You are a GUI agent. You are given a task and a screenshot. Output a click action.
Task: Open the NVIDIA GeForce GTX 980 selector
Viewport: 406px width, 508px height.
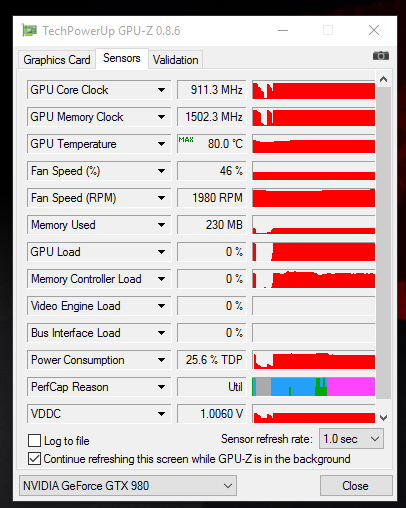tap(128, 486)
